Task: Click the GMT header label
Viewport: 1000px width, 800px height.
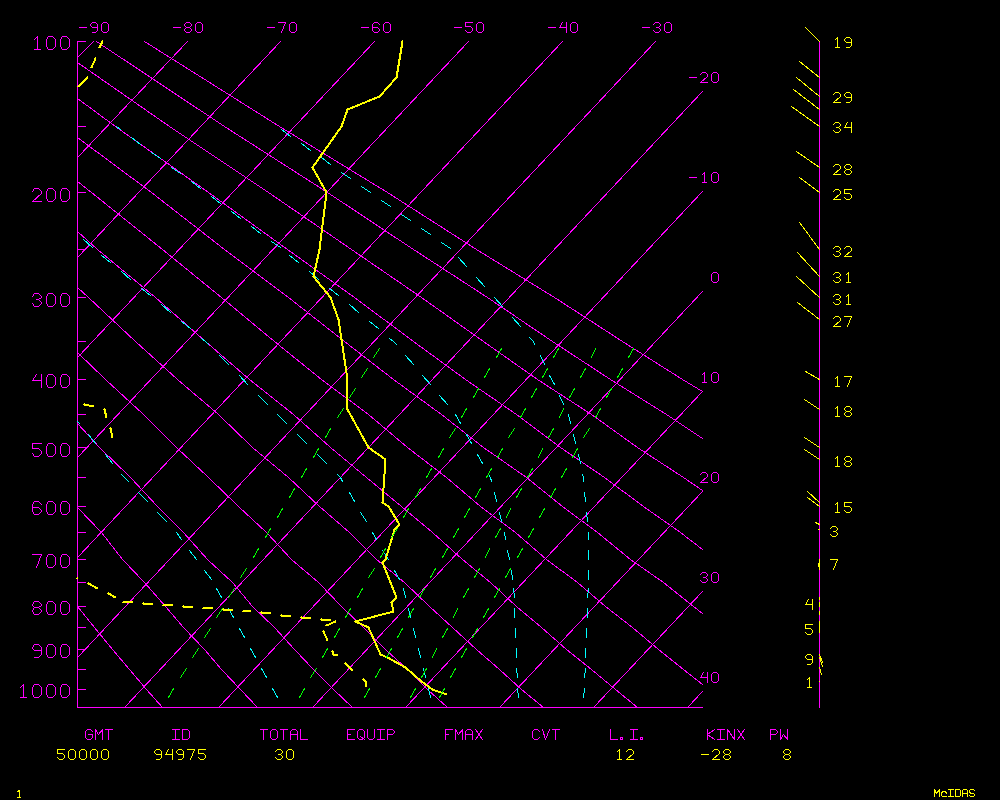Action: click(98, 735)
